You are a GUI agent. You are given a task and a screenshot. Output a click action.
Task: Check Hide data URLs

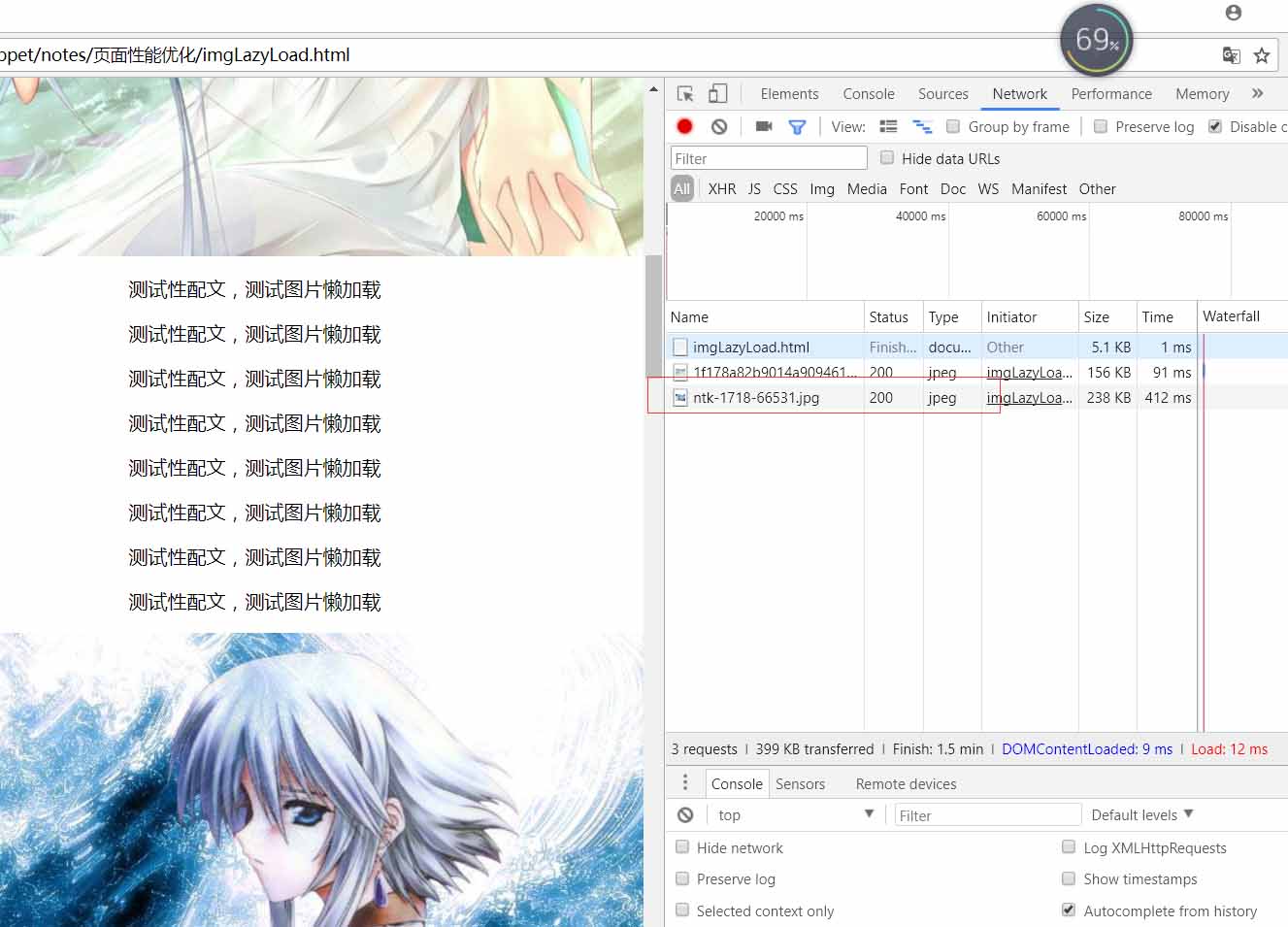tap(887, 157)
